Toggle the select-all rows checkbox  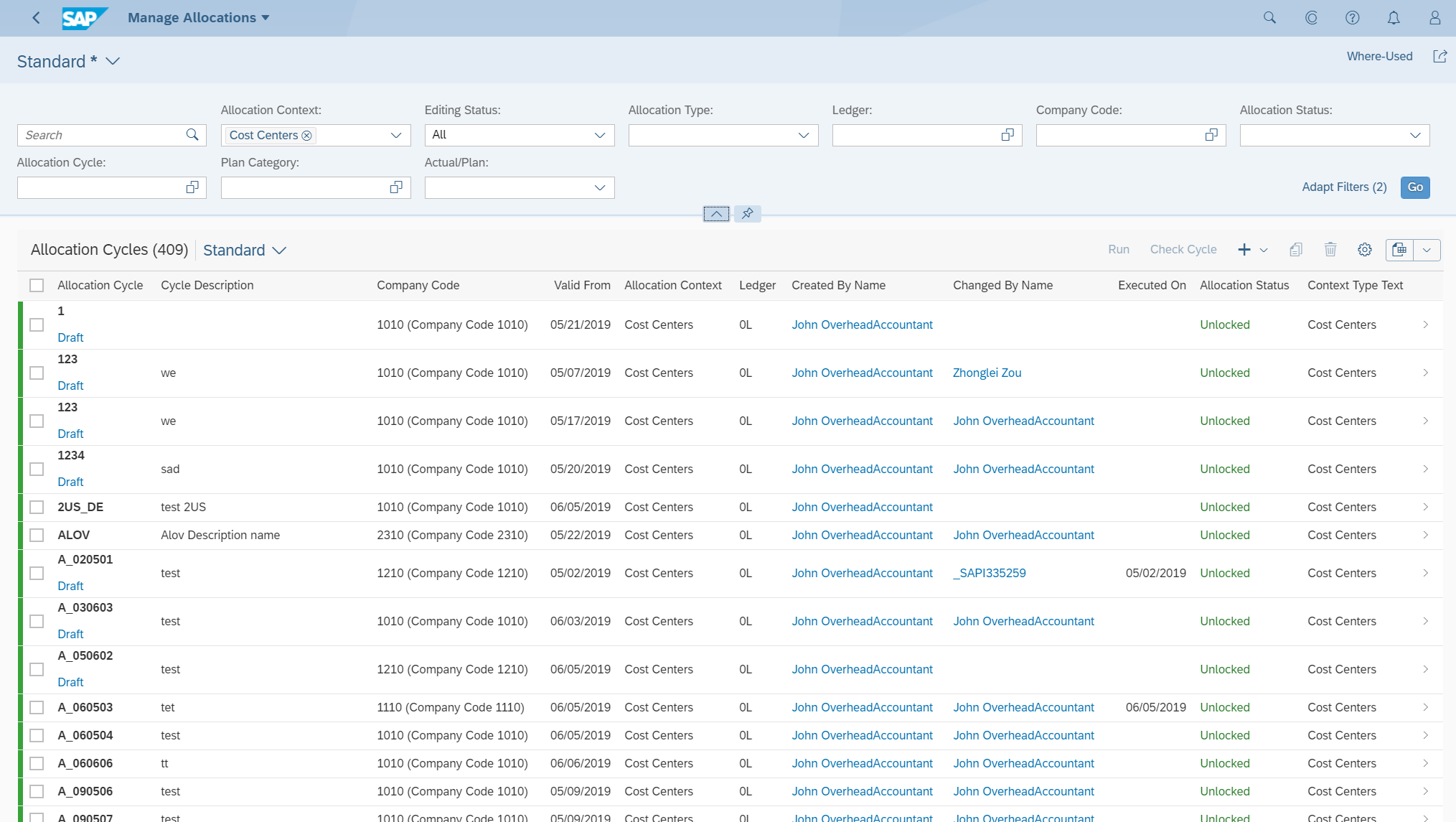pos(37,286)
